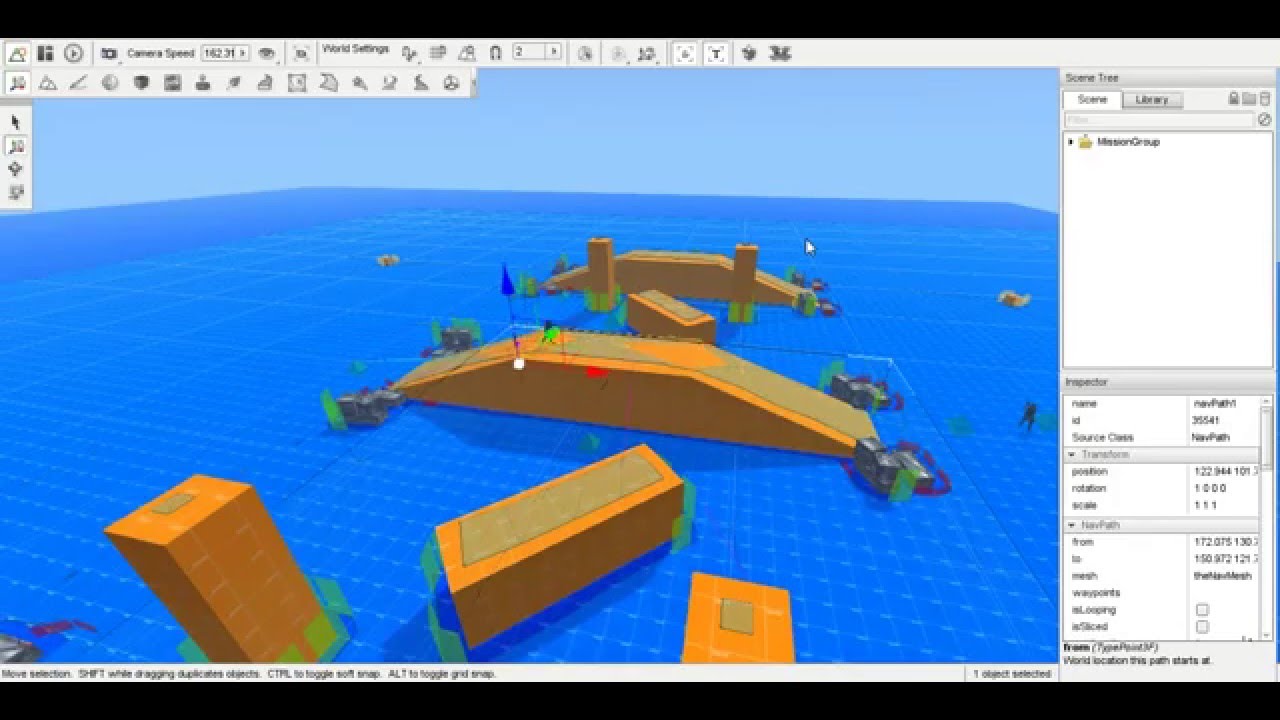
Task: Toggle the grid snapping icon
Action: (x=438, y=53)
